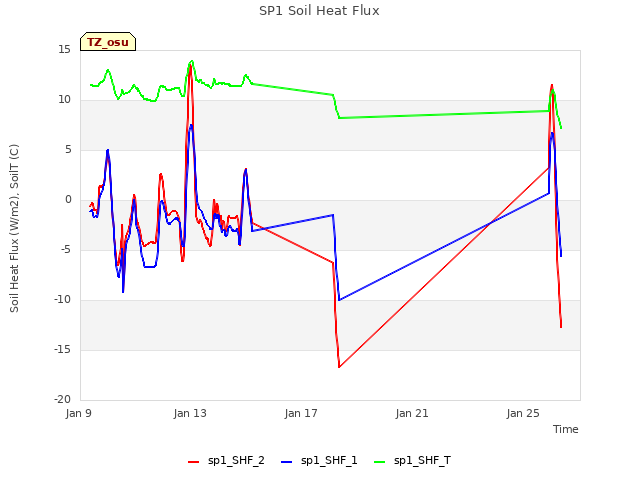Click the blue sp1_SHF_1 legend color marker
The height and width of the screenshot is (480, 640).
[286, 462]
